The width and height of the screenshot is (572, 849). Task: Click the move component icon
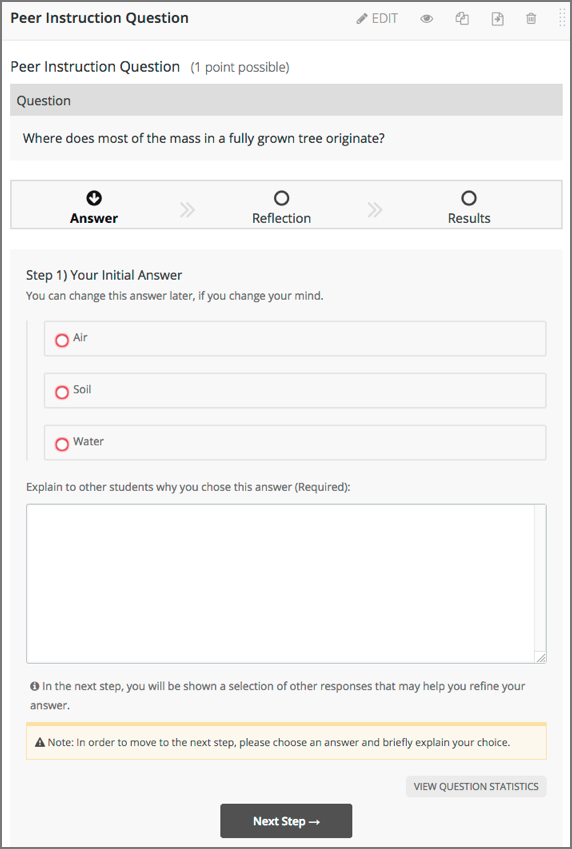point(497,19)
